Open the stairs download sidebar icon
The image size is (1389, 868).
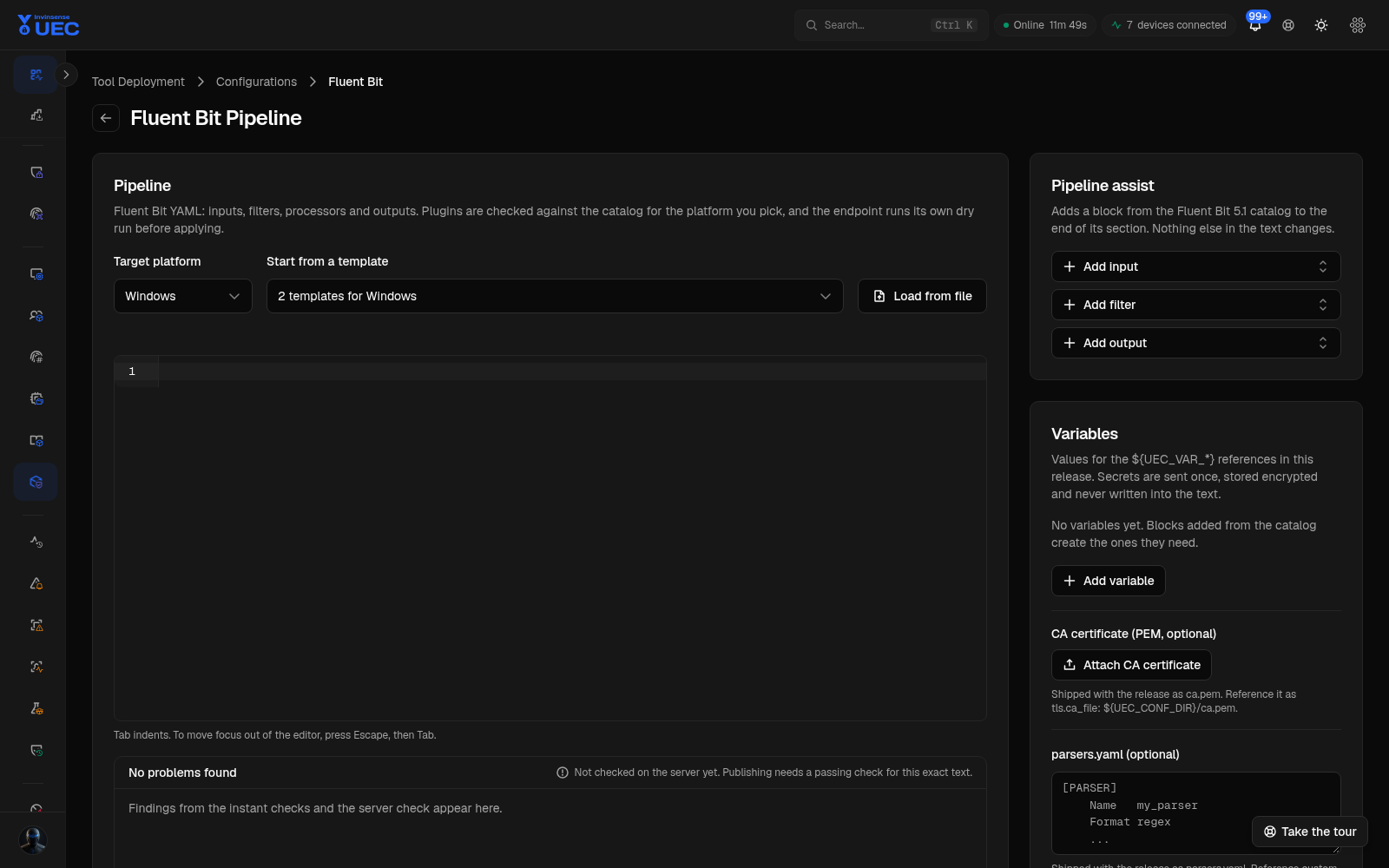pos(36,115)
